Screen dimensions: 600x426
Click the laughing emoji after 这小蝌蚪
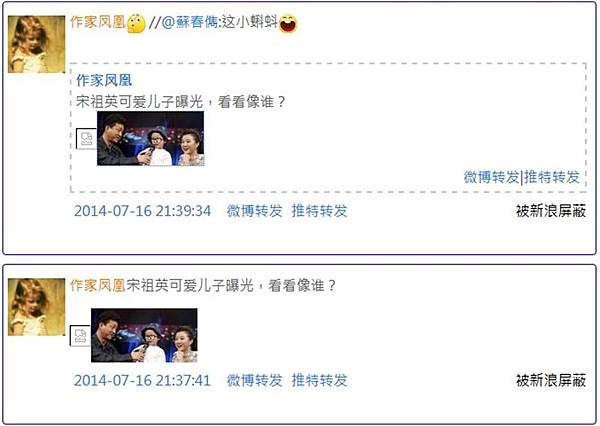pos(288,23)
